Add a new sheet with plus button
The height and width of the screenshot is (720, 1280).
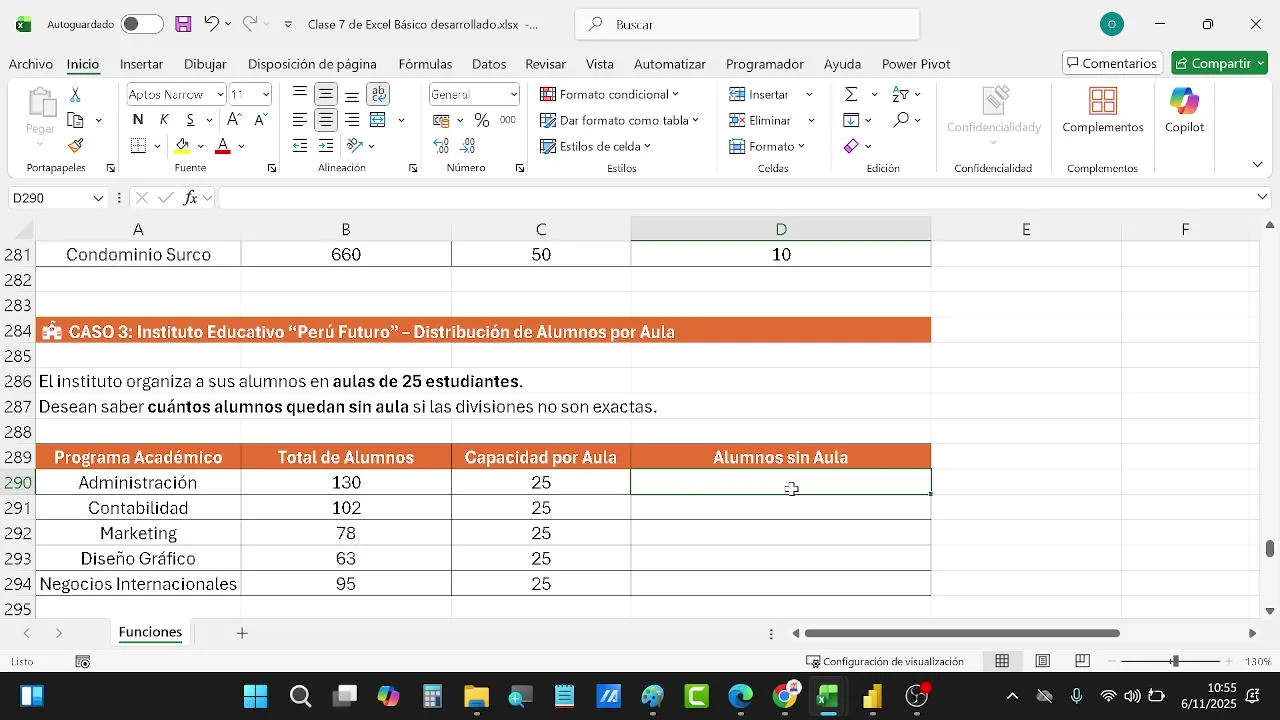click(x=242, y=633)
